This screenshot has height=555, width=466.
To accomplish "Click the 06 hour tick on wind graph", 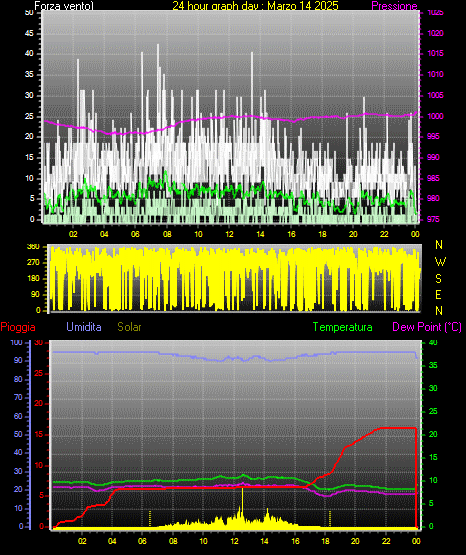I will (x=135, y=234).
